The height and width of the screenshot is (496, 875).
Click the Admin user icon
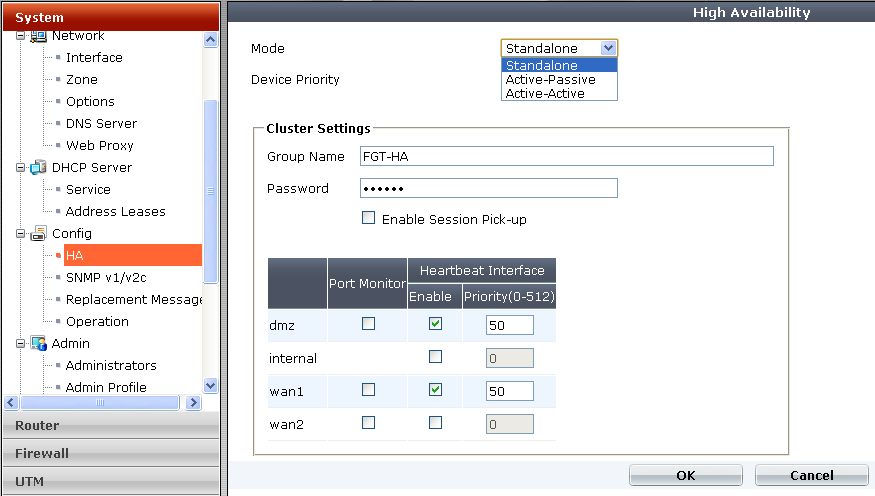(39, 344)
